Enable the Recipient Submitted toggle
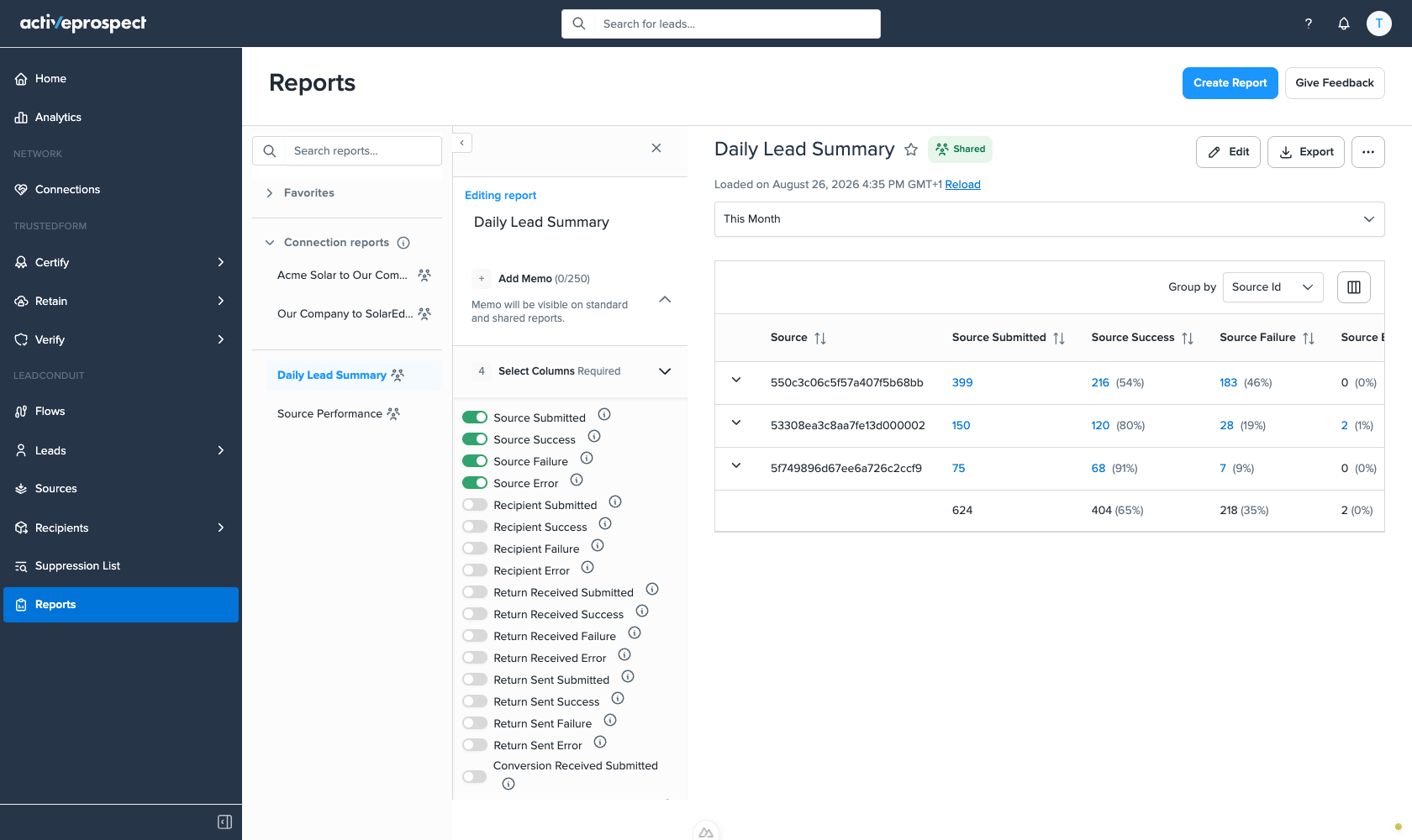 475,505
